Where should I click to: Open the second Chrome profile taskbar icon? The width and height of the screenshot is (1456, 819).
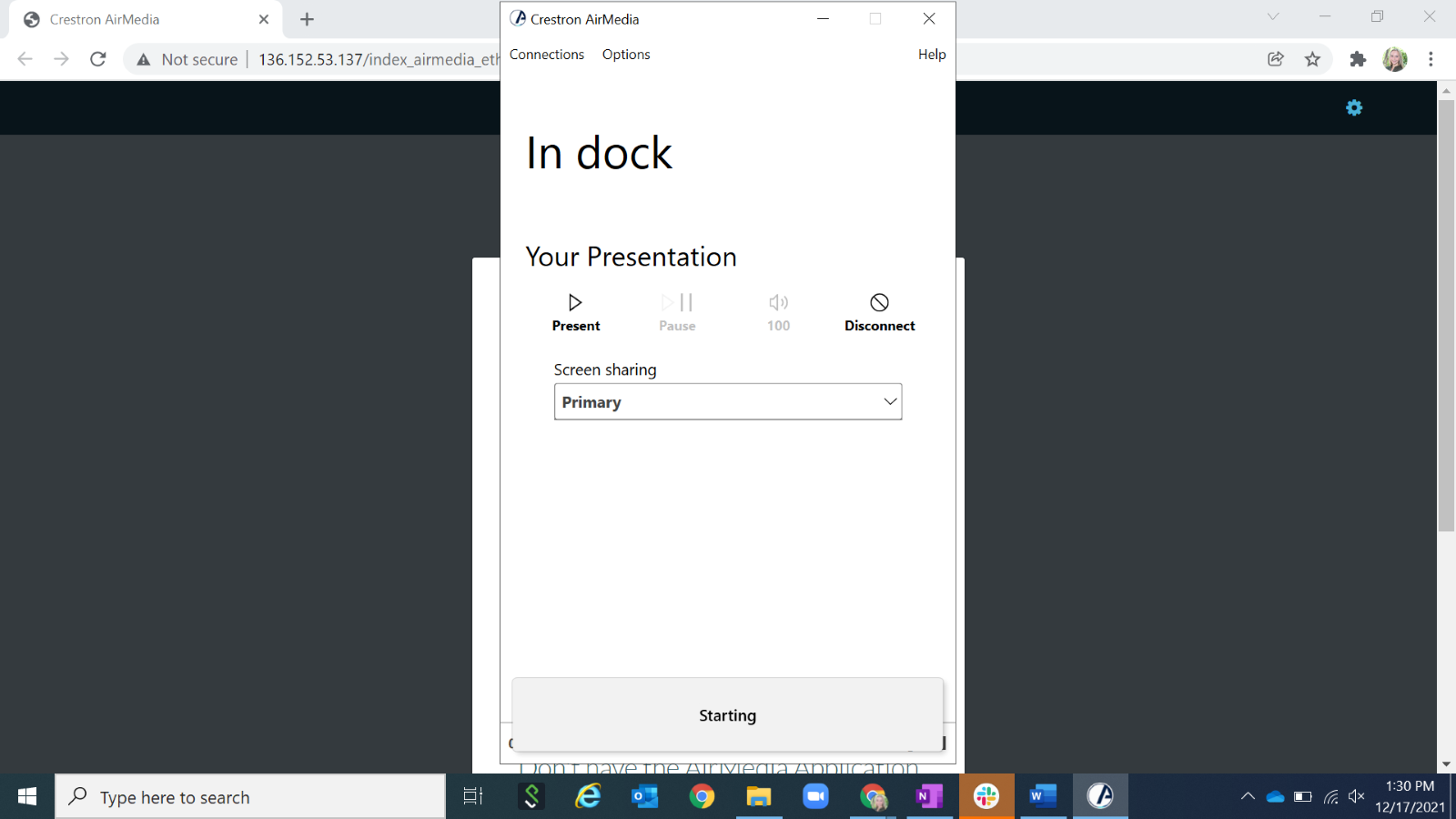tap(873, 797)
